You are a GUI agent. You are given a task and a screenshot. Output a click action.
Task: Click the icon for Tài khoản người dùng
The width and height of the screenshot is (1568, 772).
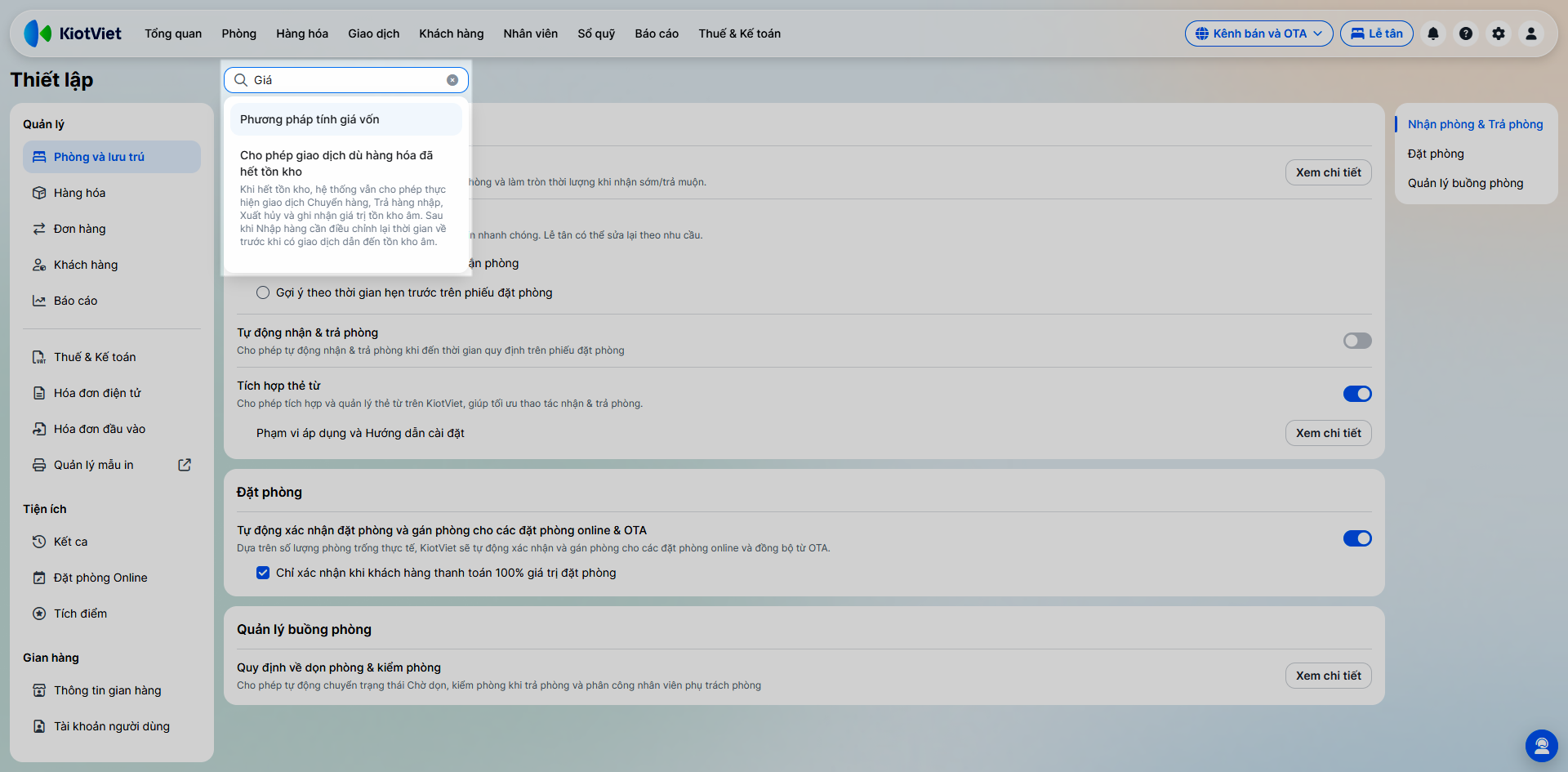(39, 726)
